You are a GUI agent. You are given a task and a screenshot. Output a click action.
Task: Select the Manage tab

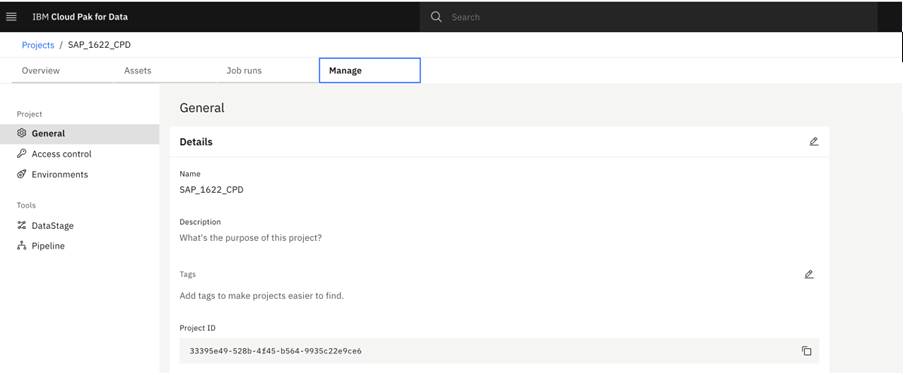[370, 70]
